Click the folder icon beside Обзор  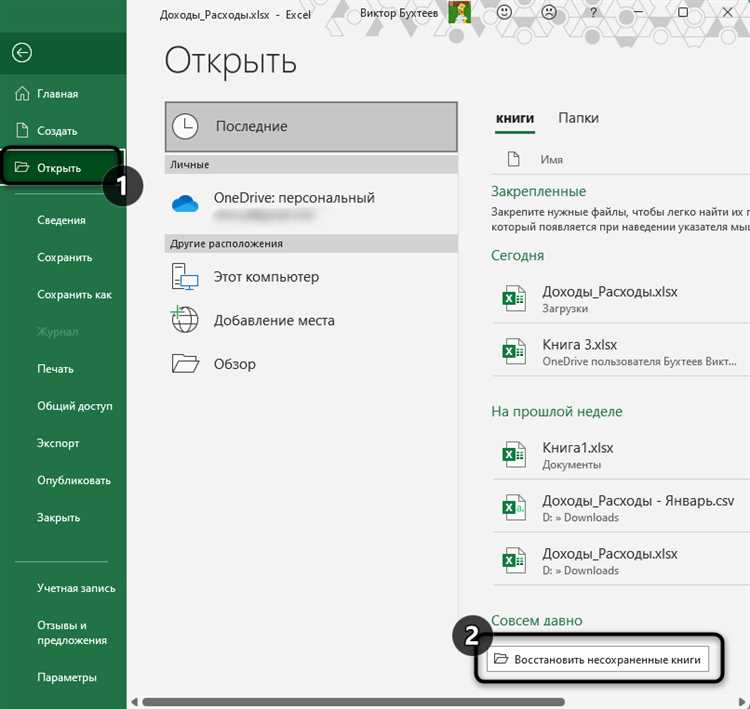click(185, 363)
